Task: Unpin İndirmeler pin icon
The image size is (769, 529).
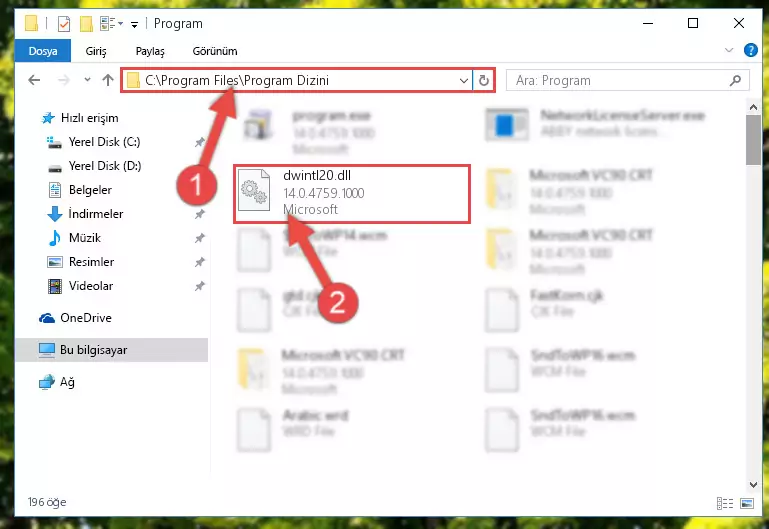Action: (200, 214)
